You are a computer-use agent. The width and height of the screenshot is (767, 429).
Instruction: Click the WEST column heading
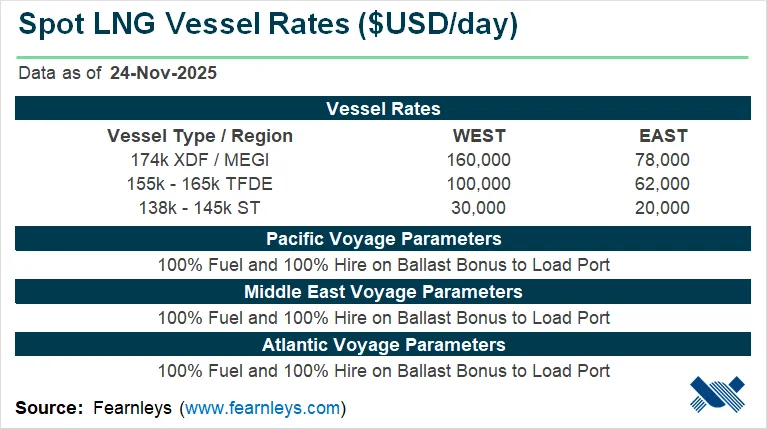pyautogui.click(x=478, y=136)
